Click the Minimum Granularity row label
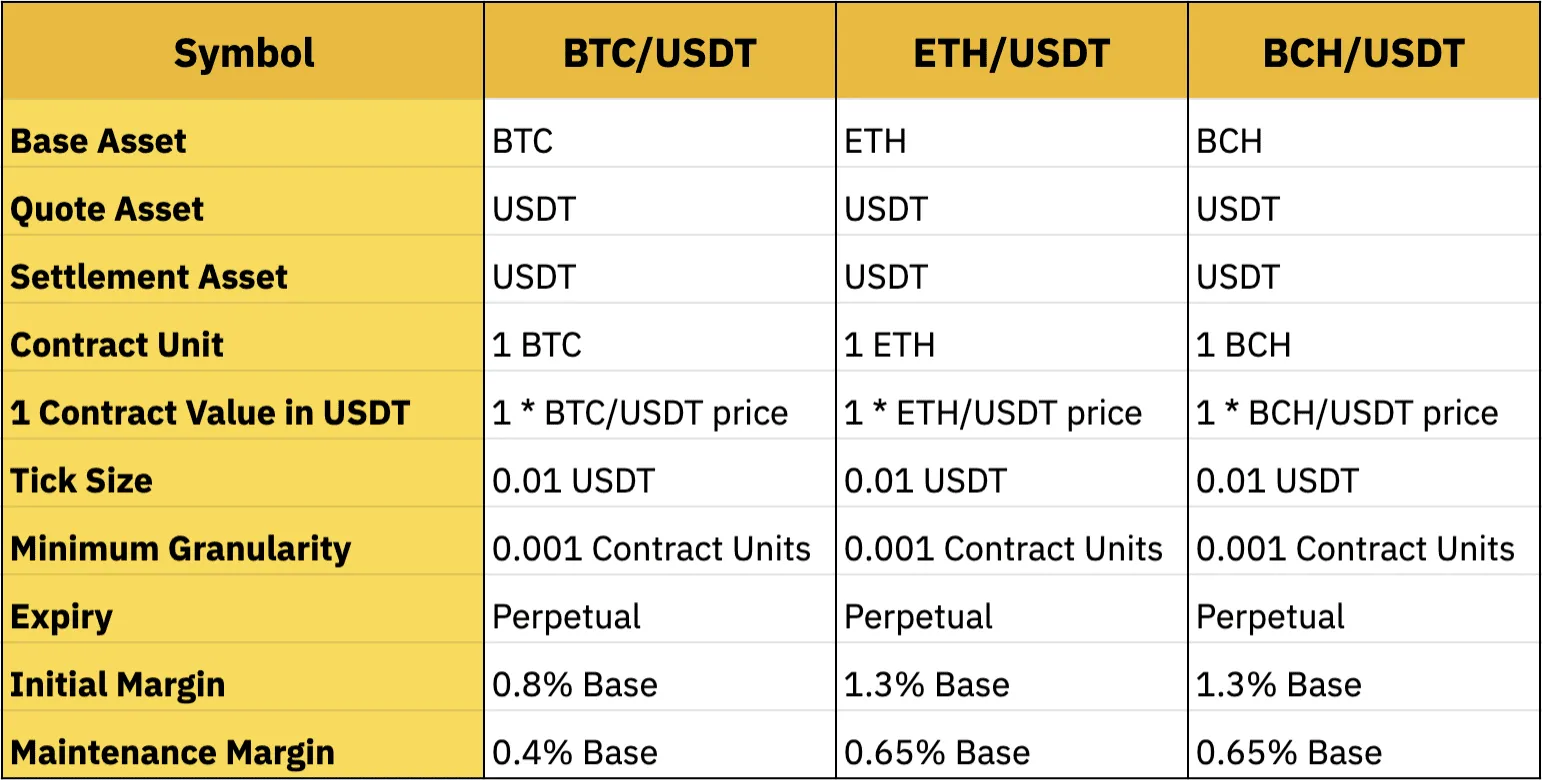 [x=181, y=549]
